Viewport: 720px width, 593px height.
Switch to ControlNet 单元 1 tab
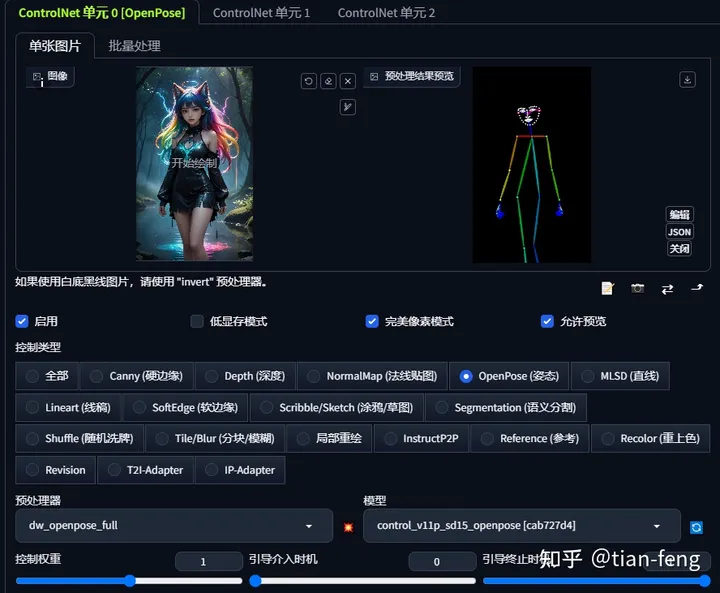pyautogui.click(x=261, y=13)
